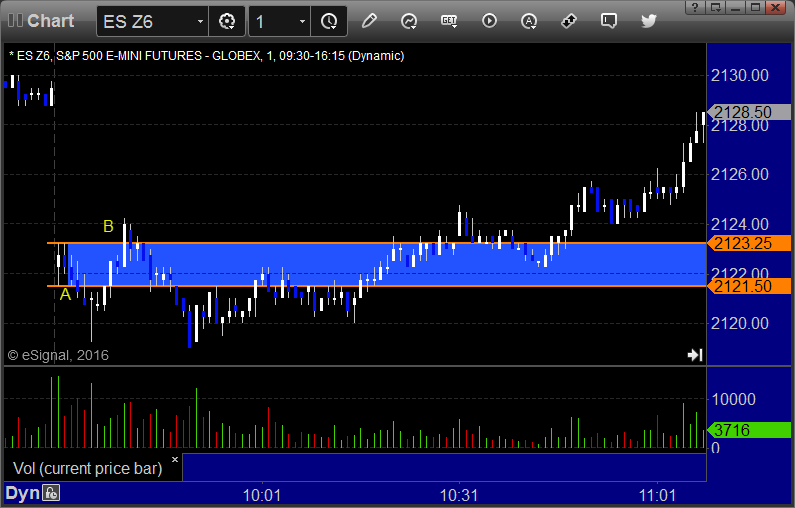The image size is (795, 508).
Task: Click the yellow A annotation label
Action: (65, 294)
